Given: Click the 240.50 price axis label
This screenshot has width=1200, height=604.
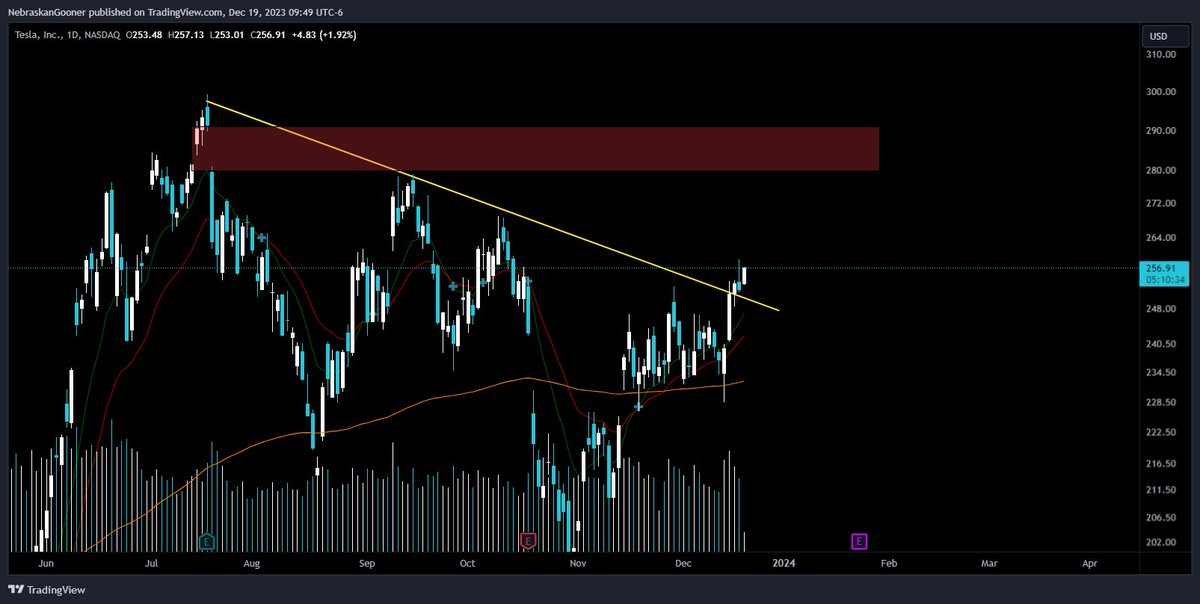Looking at the screenshot, I should (1163, 344).
